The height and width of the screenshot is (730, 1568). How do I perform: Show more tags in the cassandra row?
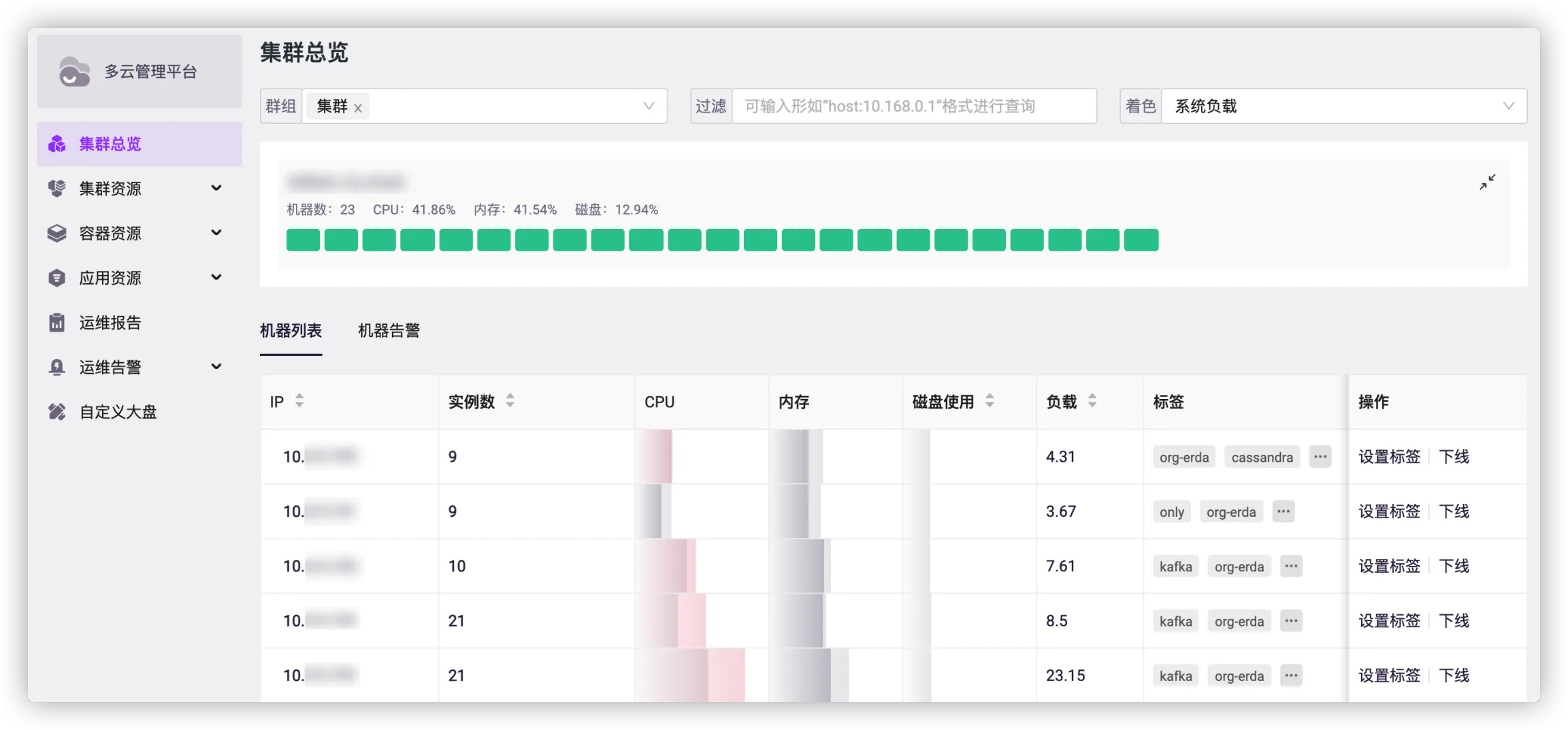pyautogui.click(x=1320, y=457)
